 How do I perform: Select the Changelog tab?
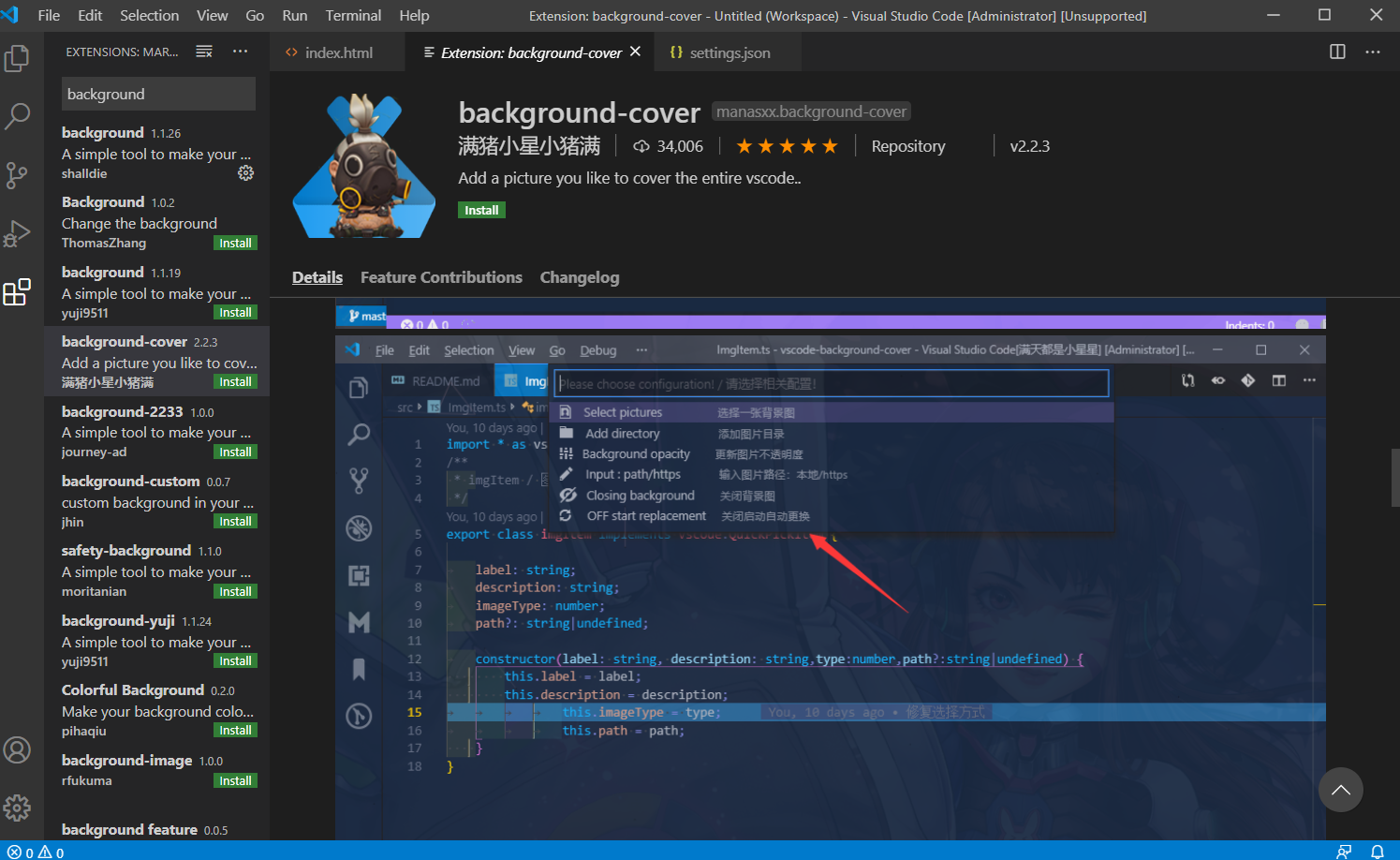coord(580,277)
